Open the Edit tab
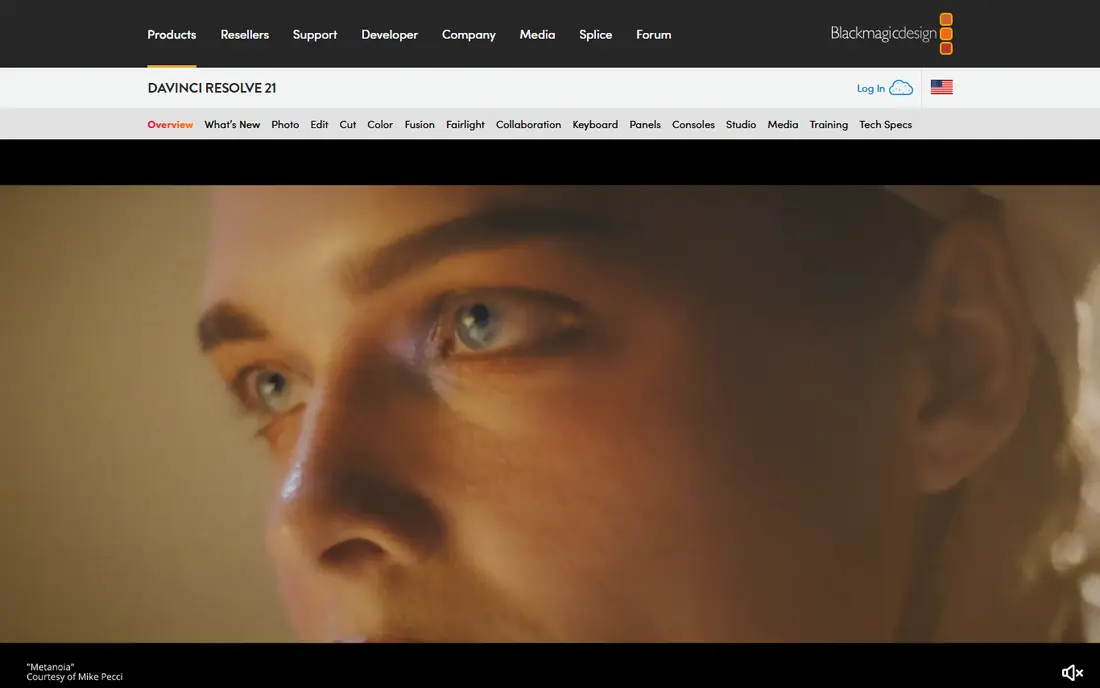Viewport: 1100px width, 688px height. coord(319,125)
